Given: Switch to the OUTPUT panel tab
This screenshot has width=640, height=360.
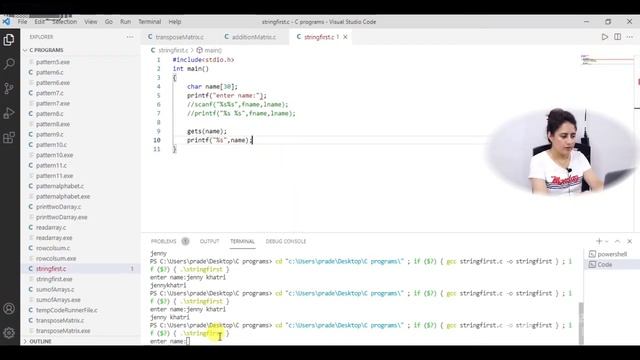Looking at the screenshot, I should click(x=209, y=241).
